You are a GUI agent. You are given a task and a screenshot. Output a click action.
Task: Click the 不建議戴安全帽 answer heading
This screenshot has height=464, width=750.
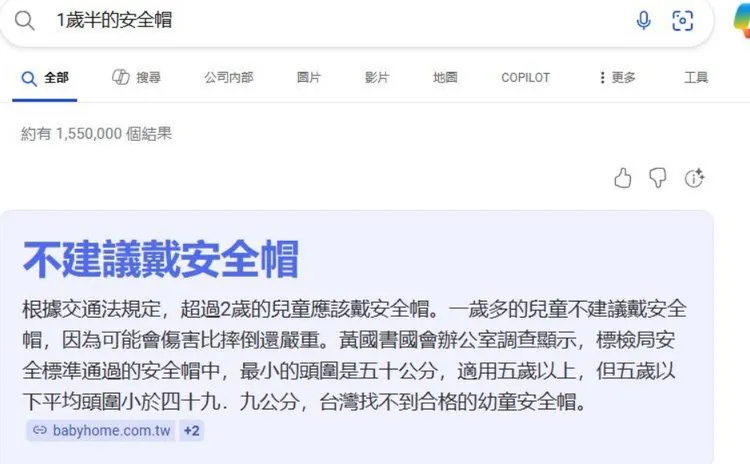tap(161, 260)
